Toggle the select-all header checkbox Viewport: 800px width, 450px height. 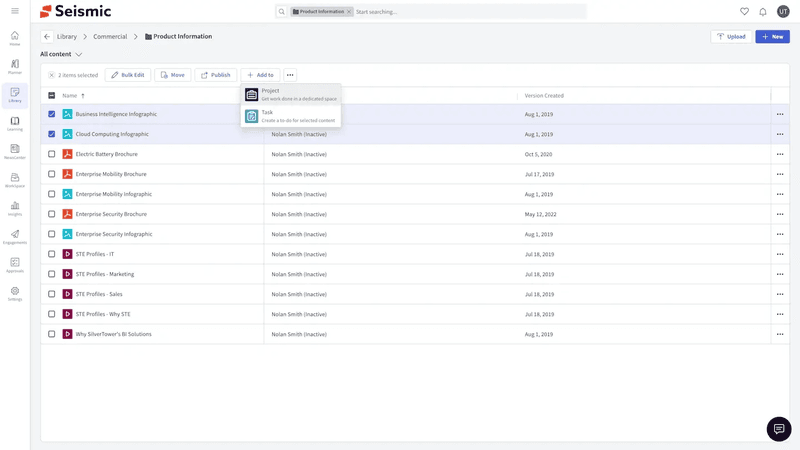(x=52, y=95)
